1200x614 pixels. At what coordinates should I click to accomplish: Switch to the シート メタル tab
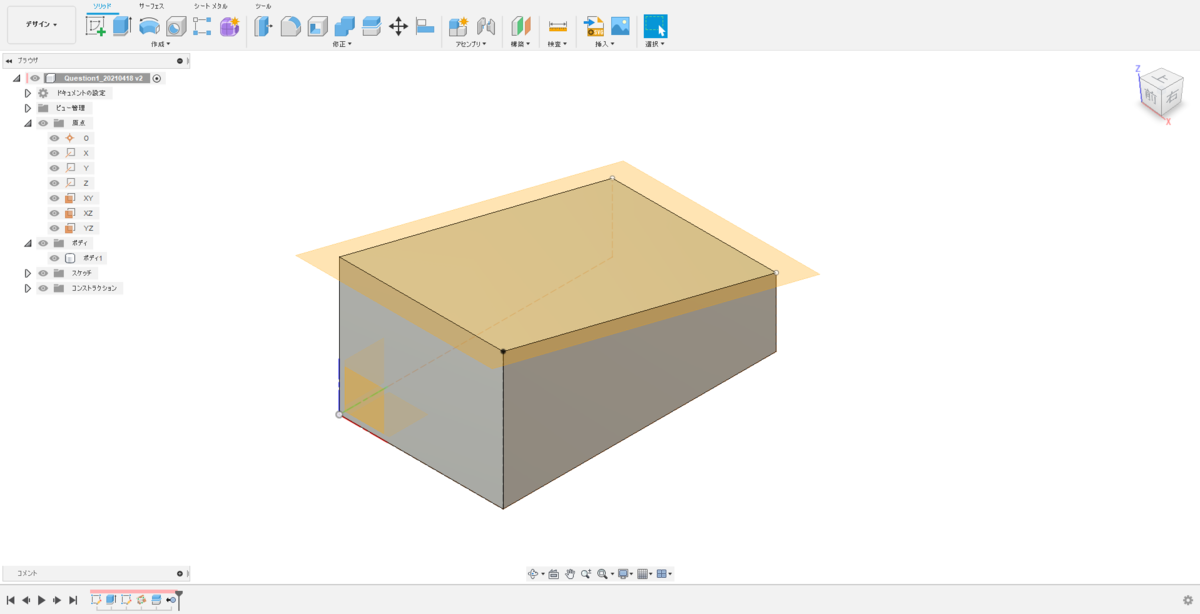pos(211,6)
